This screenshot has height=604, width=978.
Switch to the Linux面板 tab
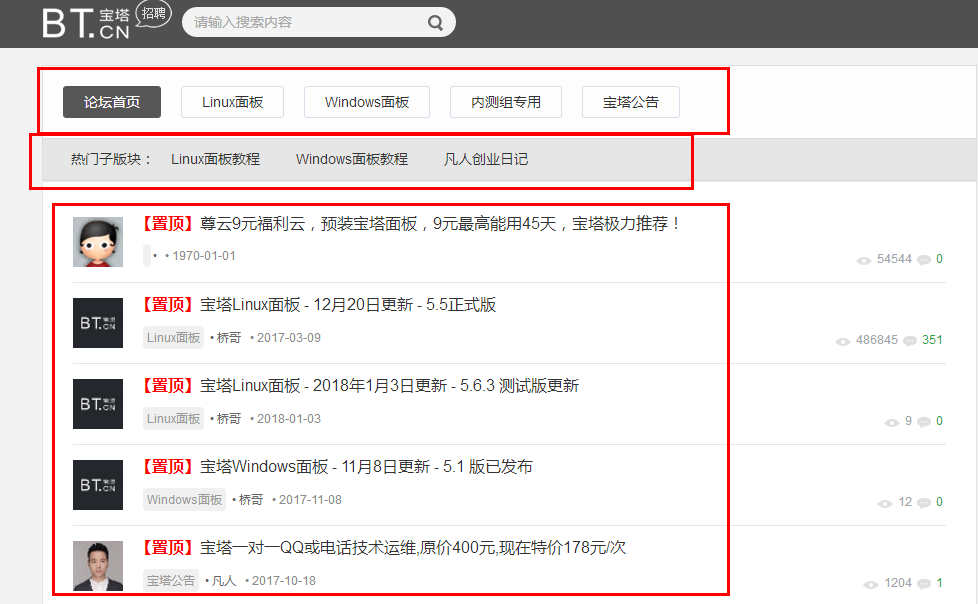click(232, 102)
